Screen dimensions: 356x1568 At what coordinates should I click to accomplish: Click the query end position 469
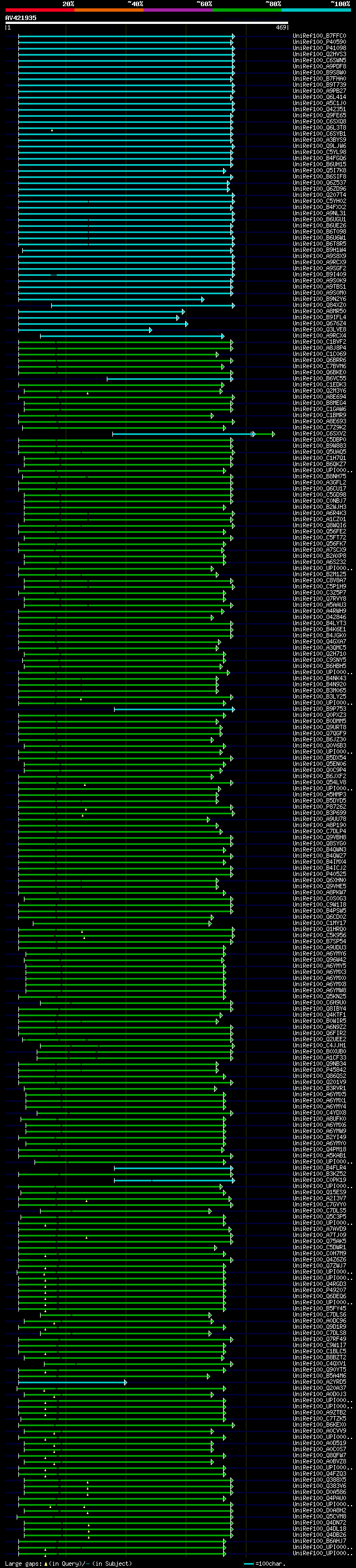[x=281, y=27]
